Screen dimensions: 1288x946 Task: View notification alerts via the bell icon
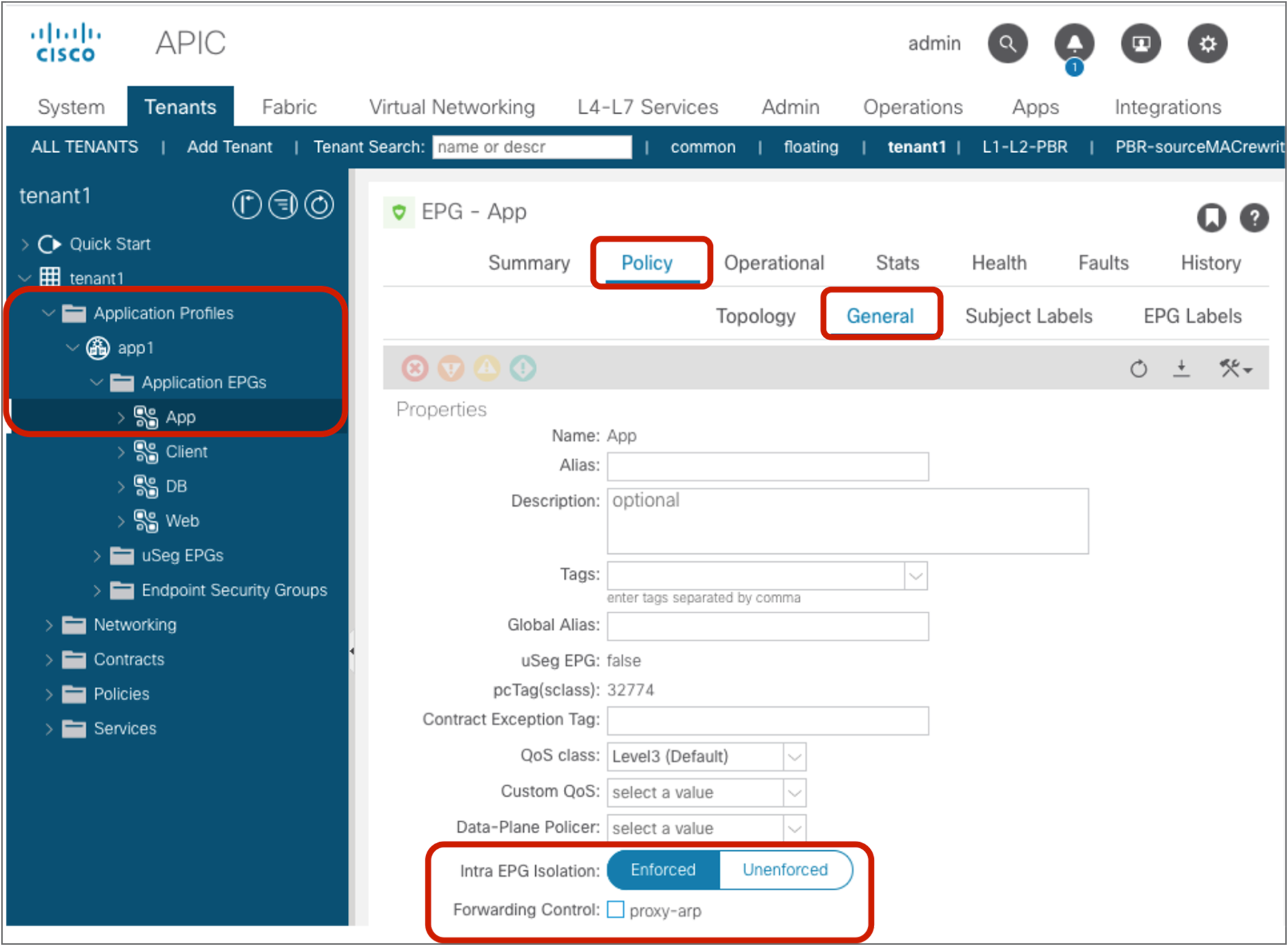(x=1074, y=43)
